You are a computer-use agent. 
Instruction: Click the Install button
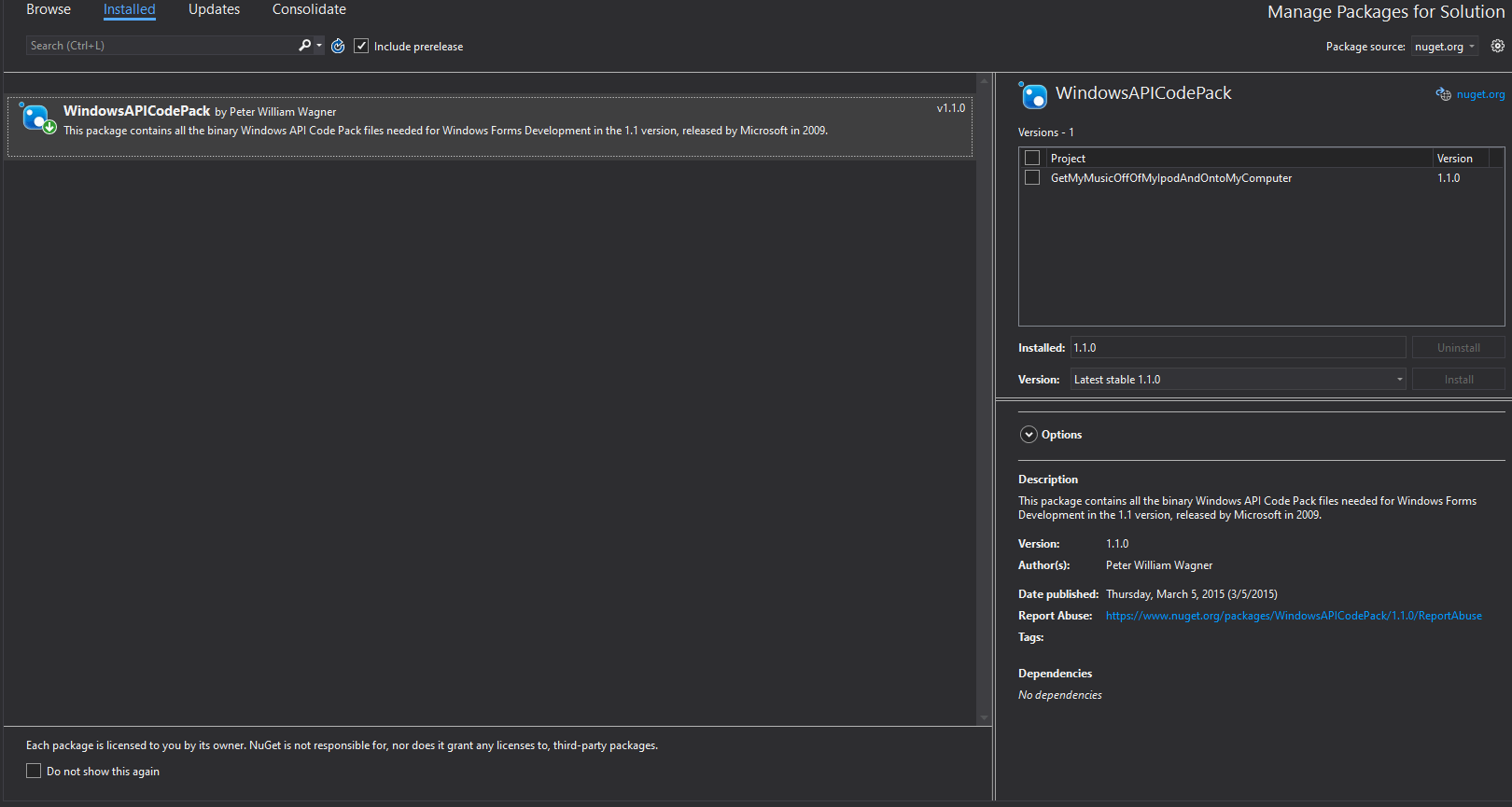(x=1458, y=379)
